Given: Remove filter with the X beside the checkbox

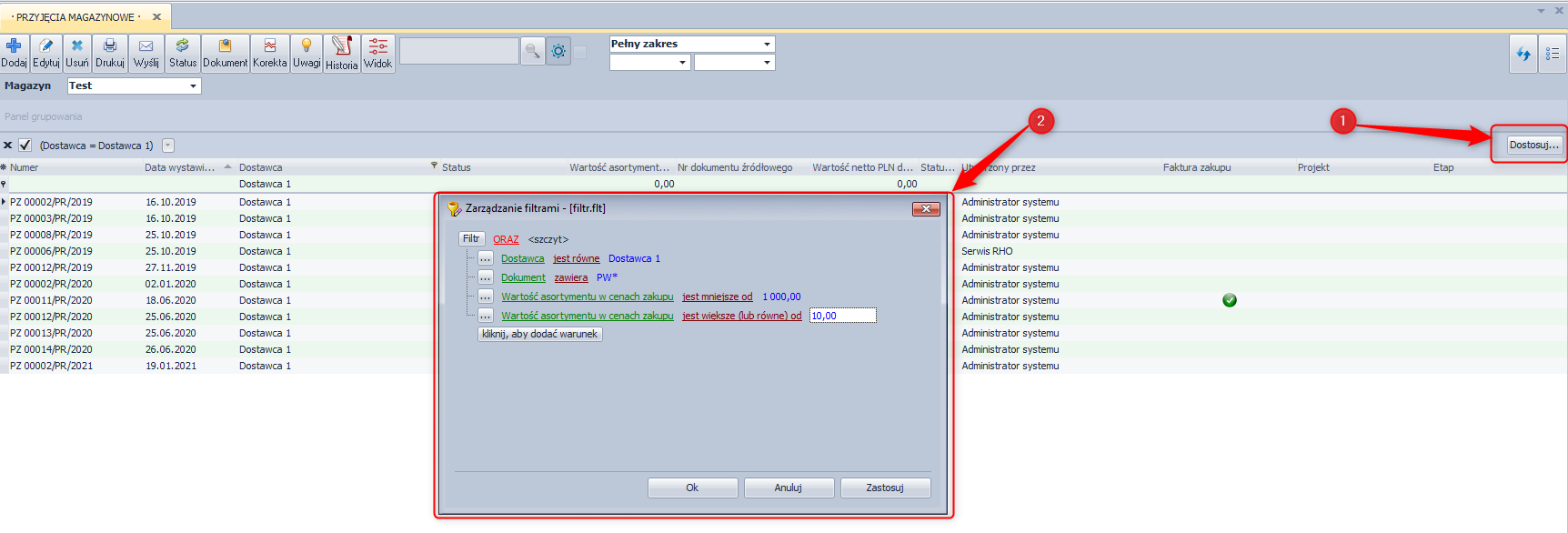Looking at the screenshot, I should [8, 146].
